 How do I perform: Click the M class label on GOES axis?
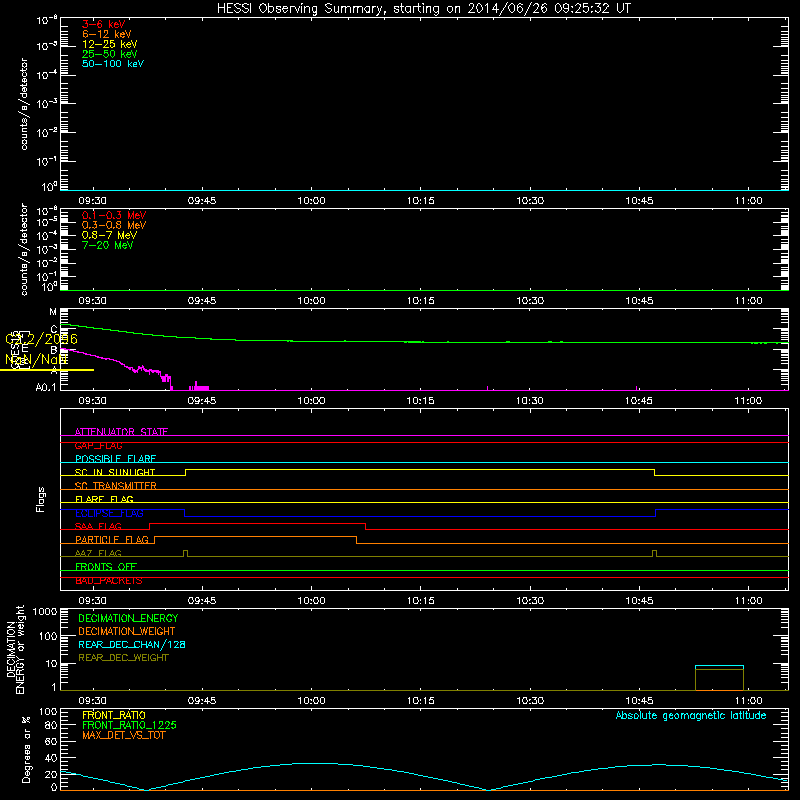[x=53, y=312]
